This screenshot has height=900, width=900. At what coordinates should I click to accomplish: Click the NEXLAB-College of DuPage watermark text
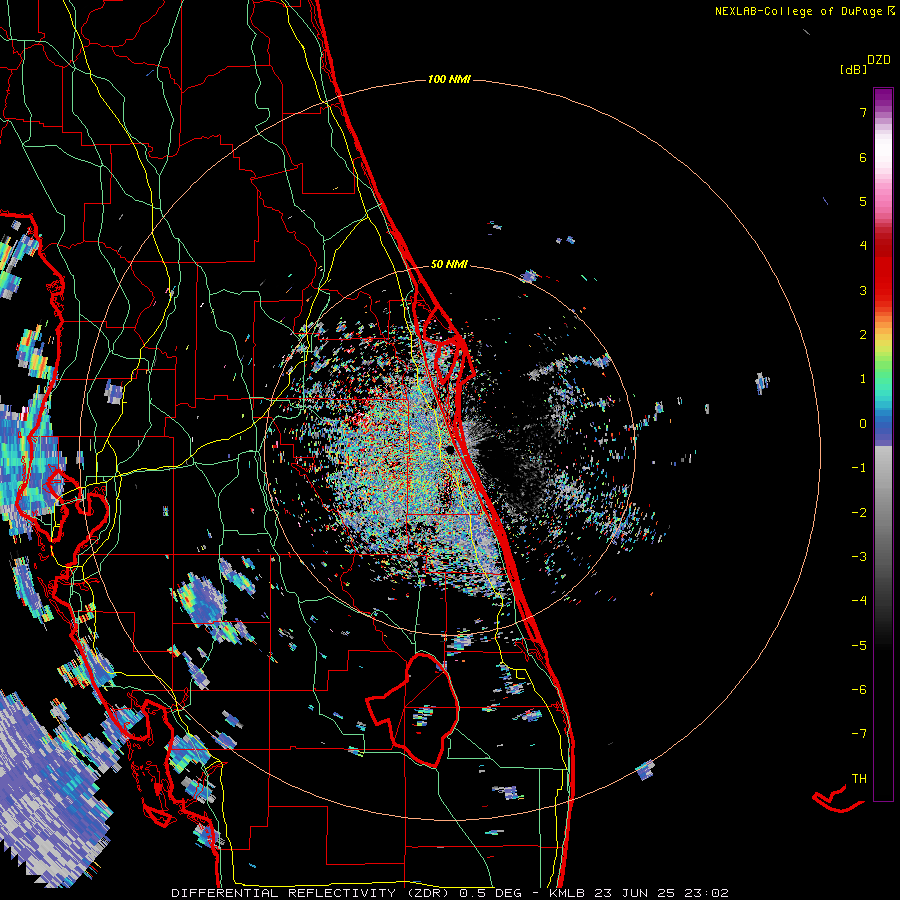804,11
